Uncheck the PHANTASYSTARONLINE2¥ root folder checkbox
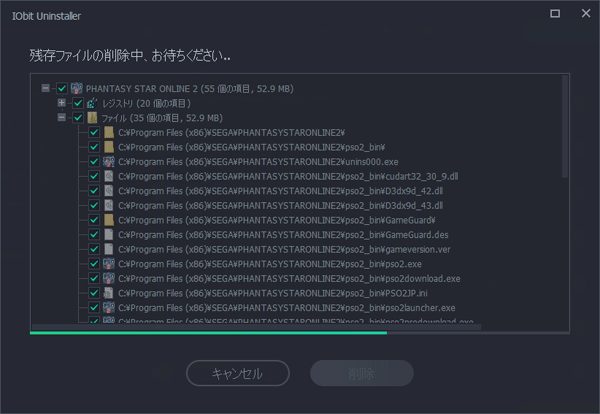This screenshot has width=600, height=414. click(94, 132)
